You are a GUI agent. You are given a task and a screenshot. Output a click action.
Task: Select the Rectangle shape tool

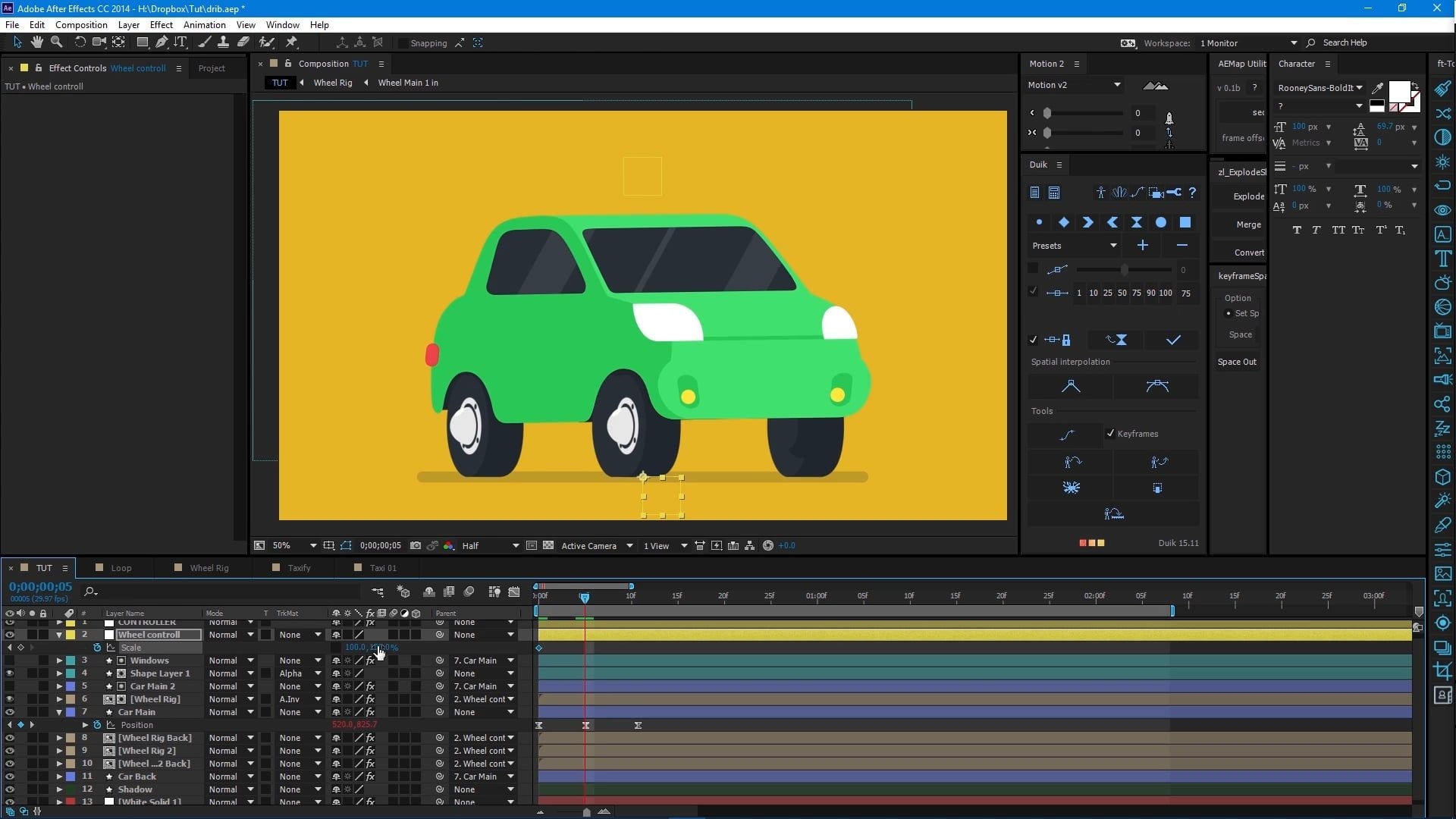[x=142, y=42]
